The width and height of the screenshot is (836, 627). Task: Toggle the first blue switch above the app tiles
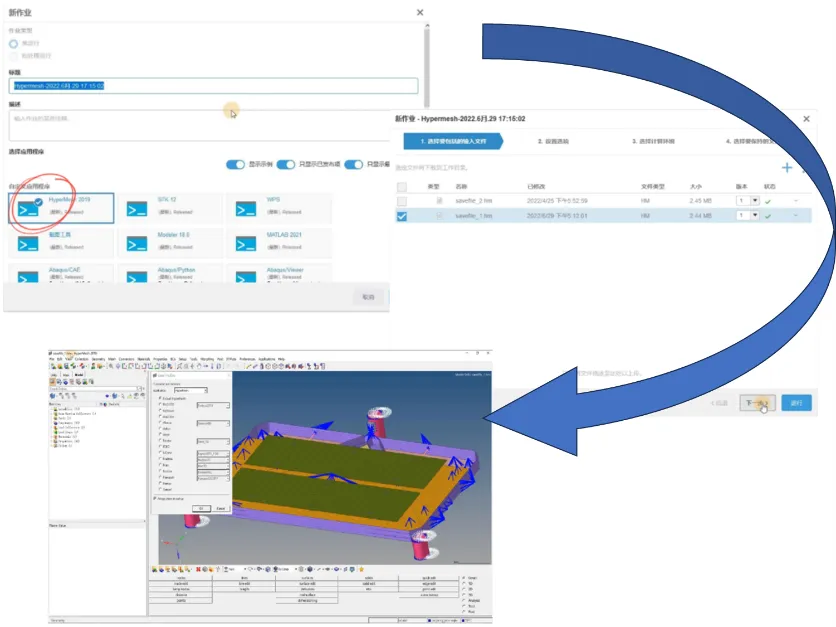(236, 165)
